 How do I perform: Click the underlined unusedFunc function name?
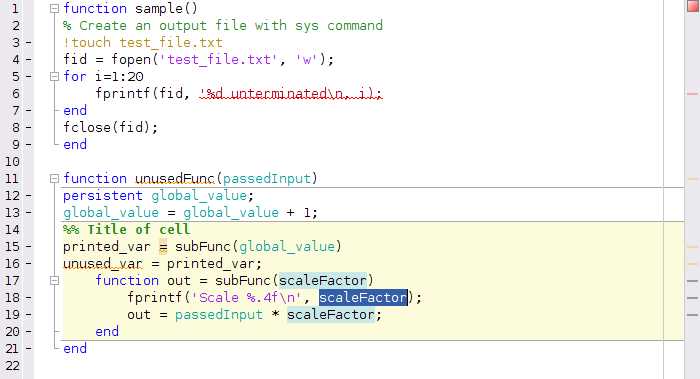(175, 179)
